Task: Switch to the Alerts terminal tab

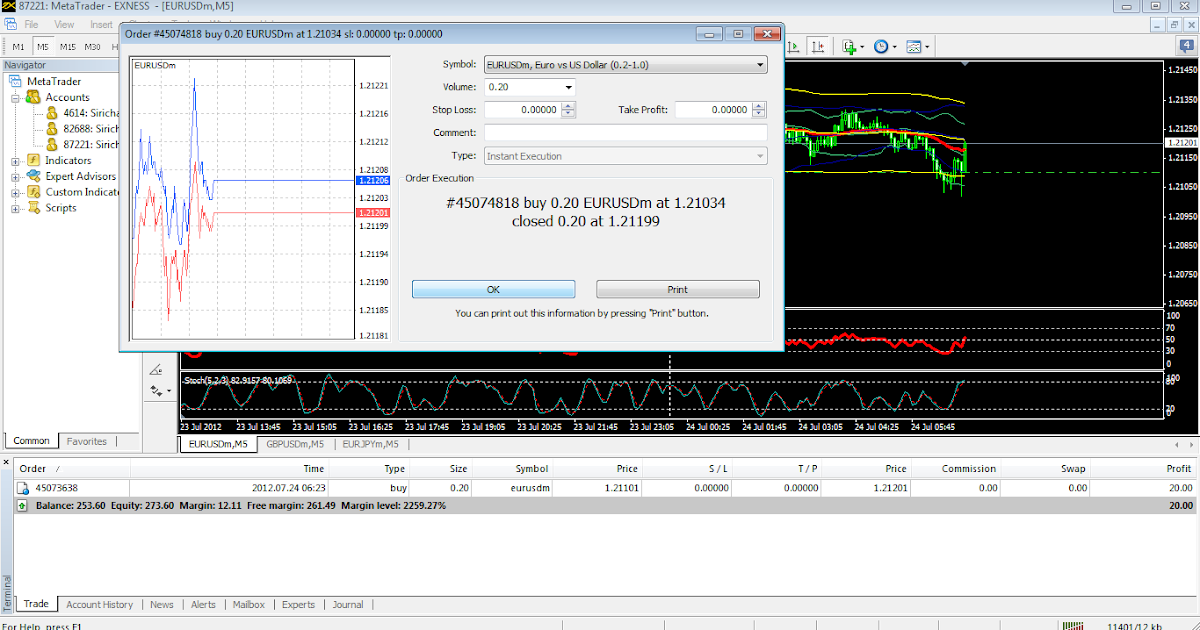Action: 203,604
